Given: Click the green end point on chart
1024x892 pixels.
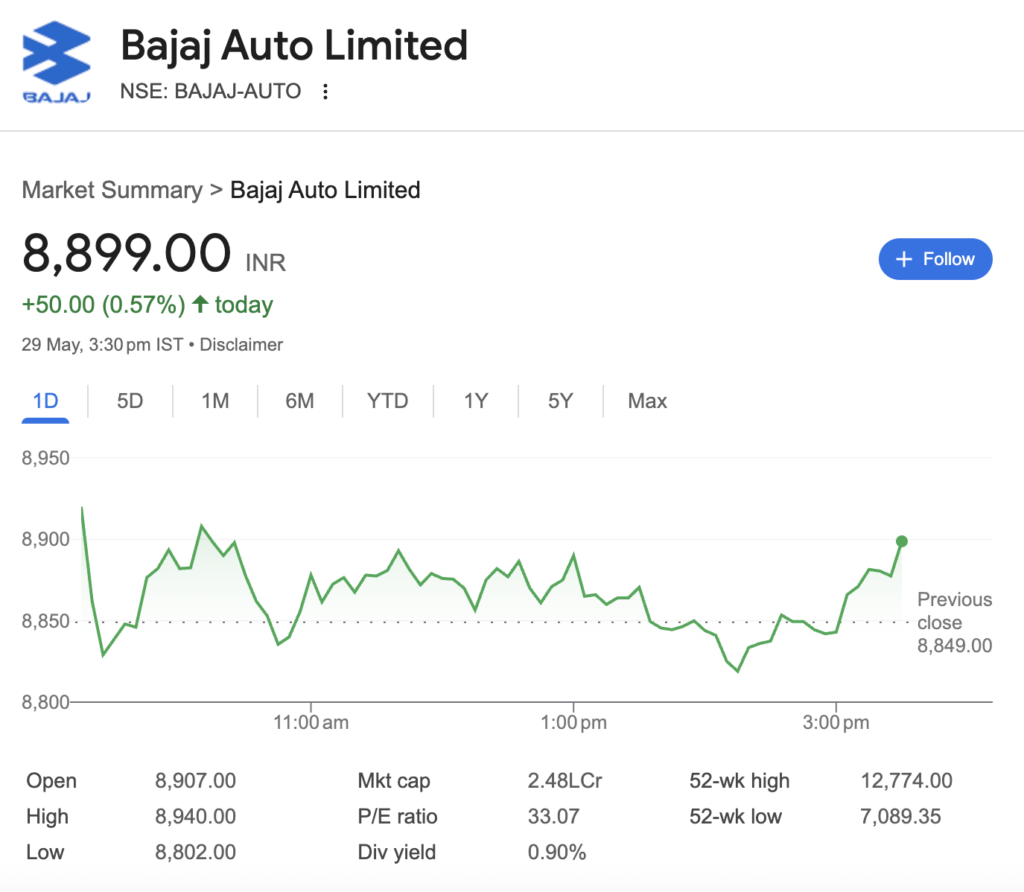Looking at the screenshot, I should (902, 541).
